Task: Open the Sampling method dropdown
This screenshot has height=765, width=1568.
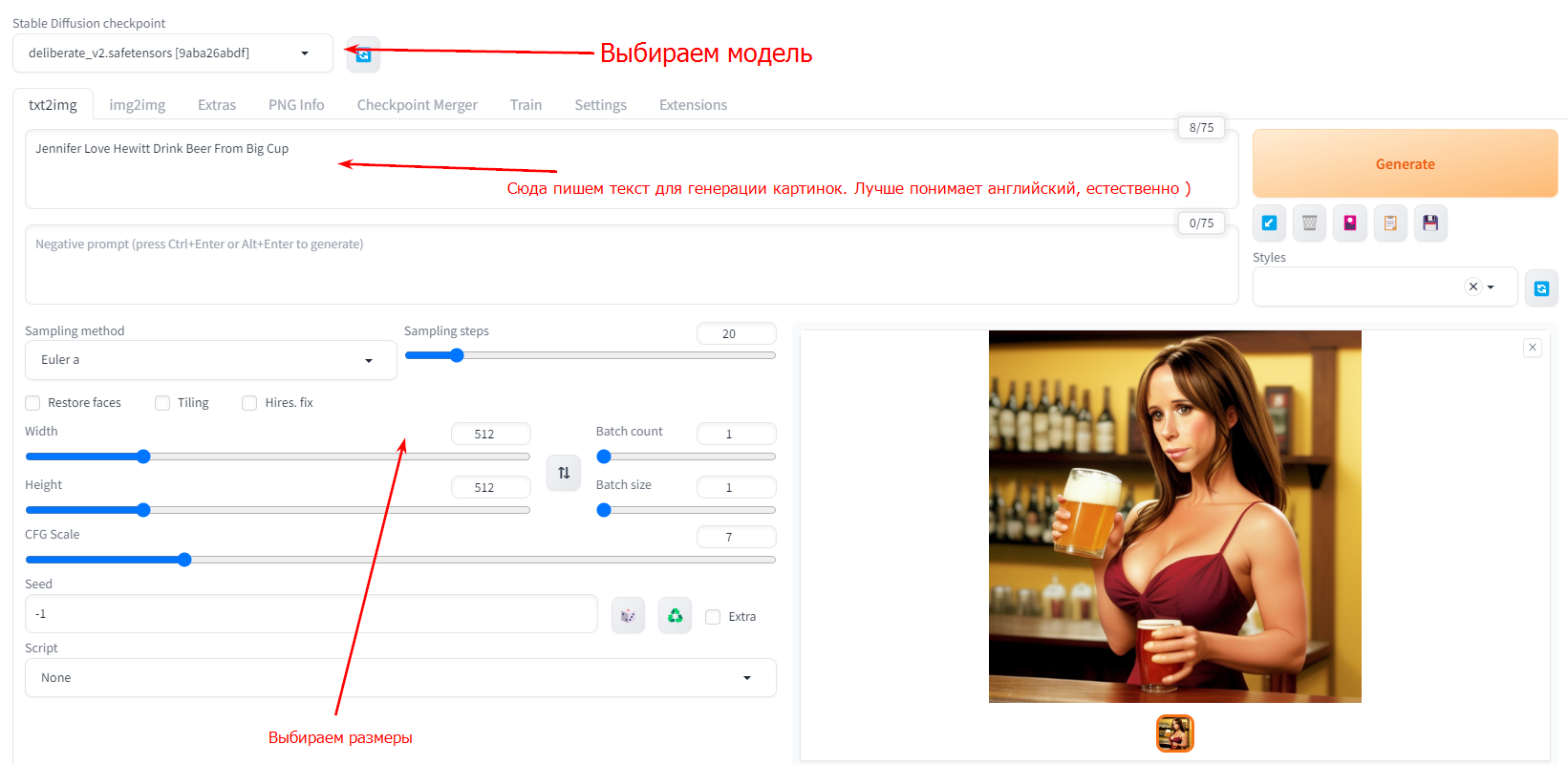Action: coord(210,360)
